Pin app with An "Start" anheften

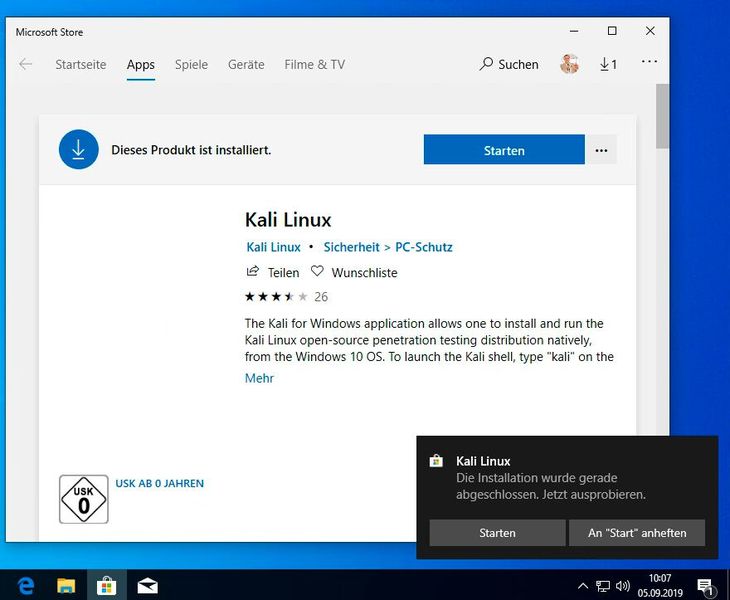point(637,533)
